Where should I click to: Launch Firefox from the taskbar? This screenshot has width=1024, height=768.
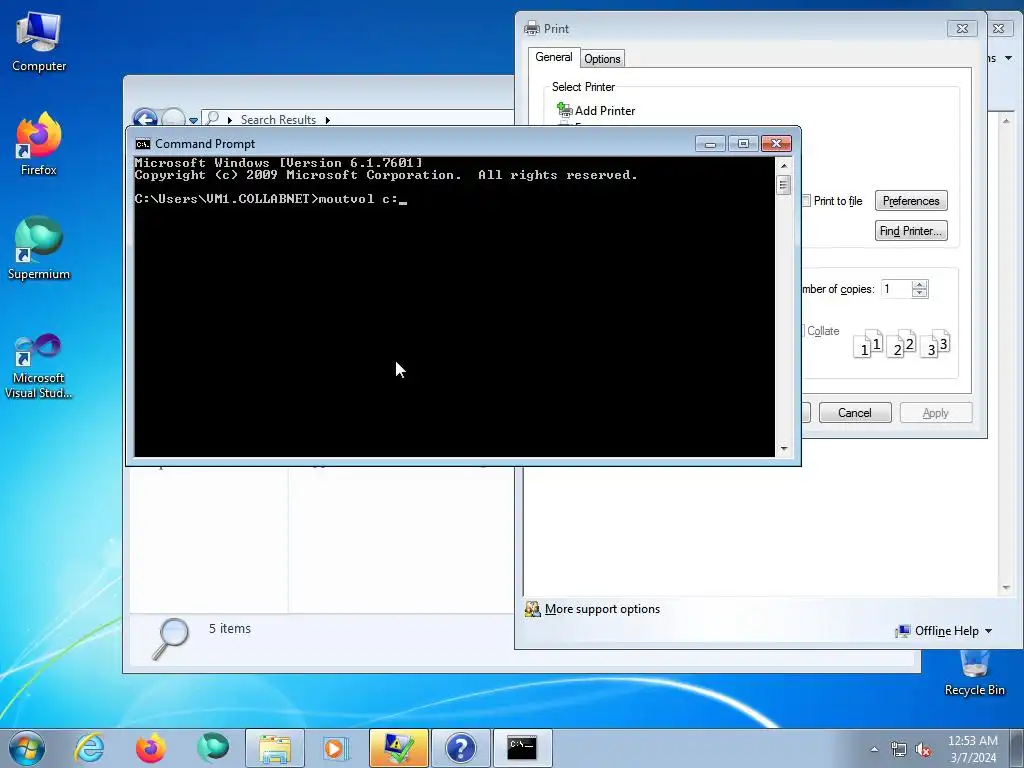pos(151,748)
